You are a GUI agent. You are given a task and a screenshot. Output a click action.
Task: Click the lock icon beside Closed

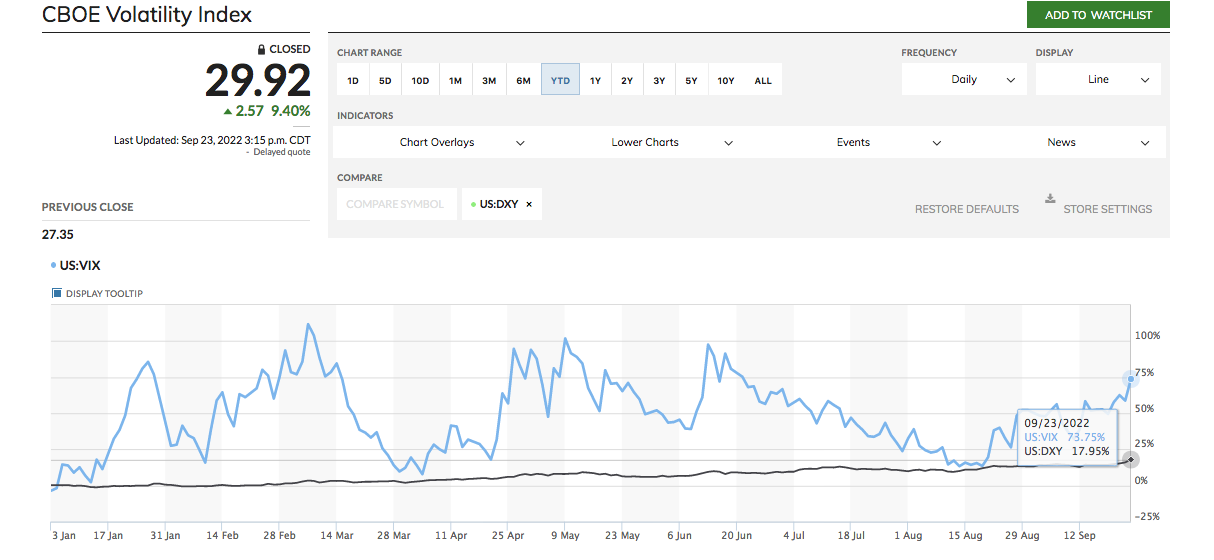pyautogui.click(x=262, y=49)
